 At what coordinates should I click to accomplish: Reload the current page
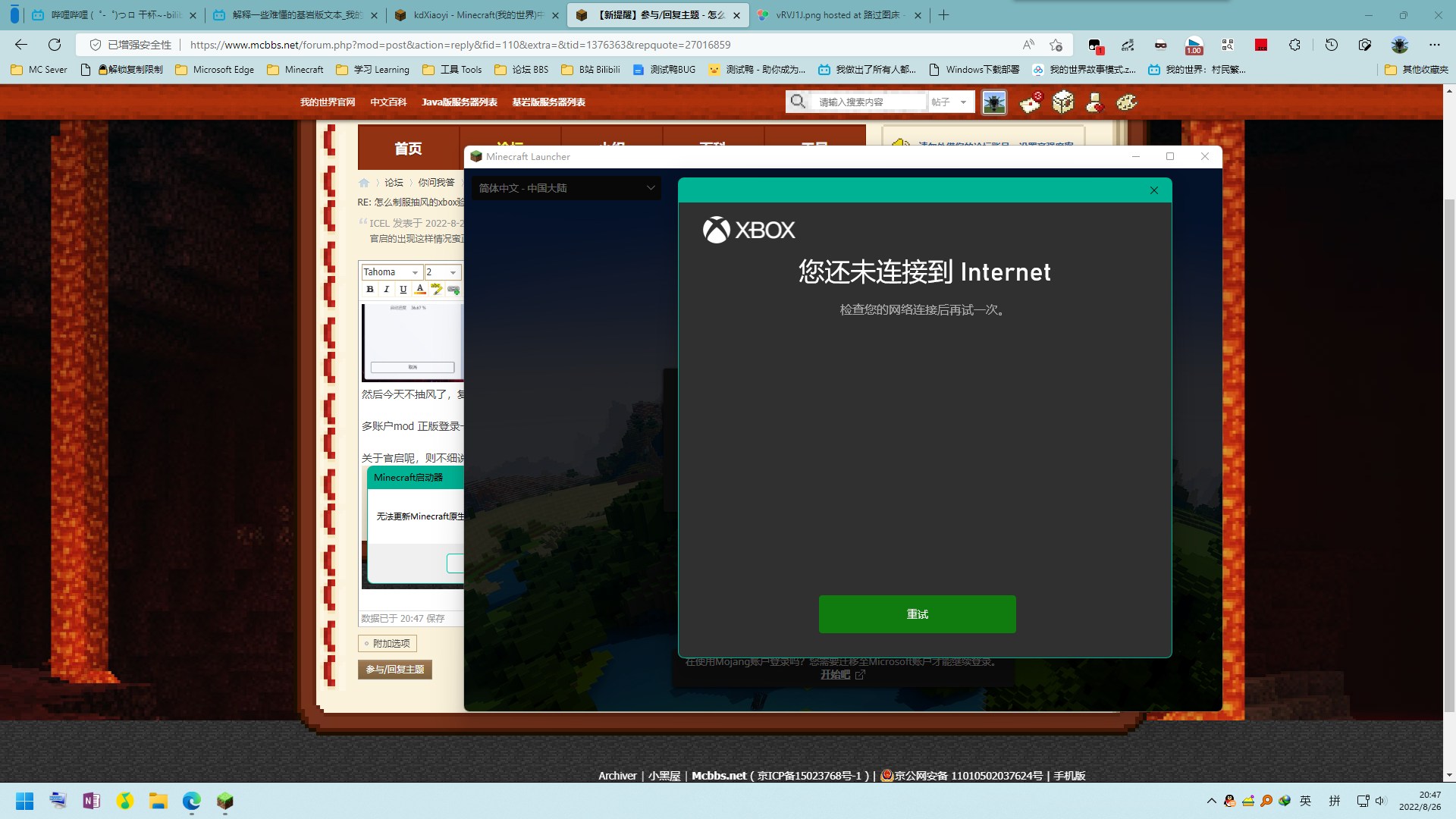pyautogui.click(x=55, y=45)
